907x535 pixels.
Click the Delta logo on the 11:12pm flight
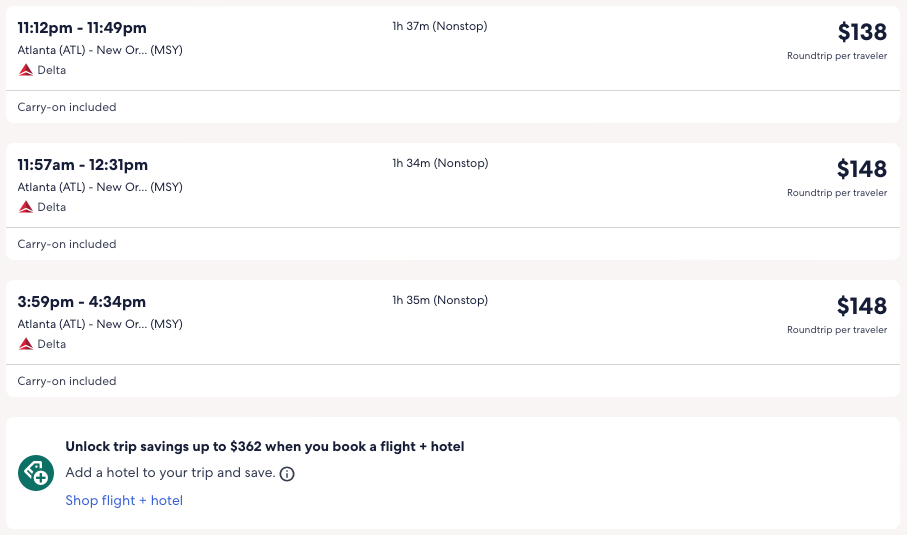26,70
